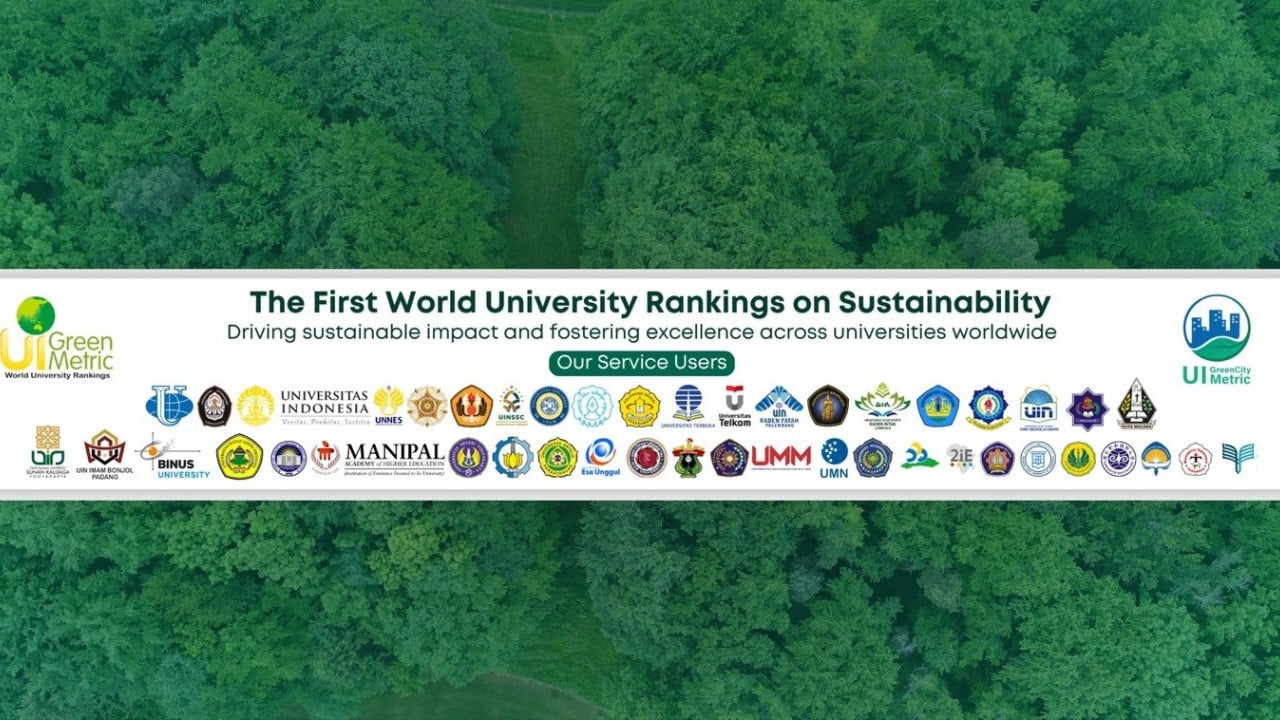1280x720 pixels.
Task: Click the red UMM logo
Action: click(781, 457)
